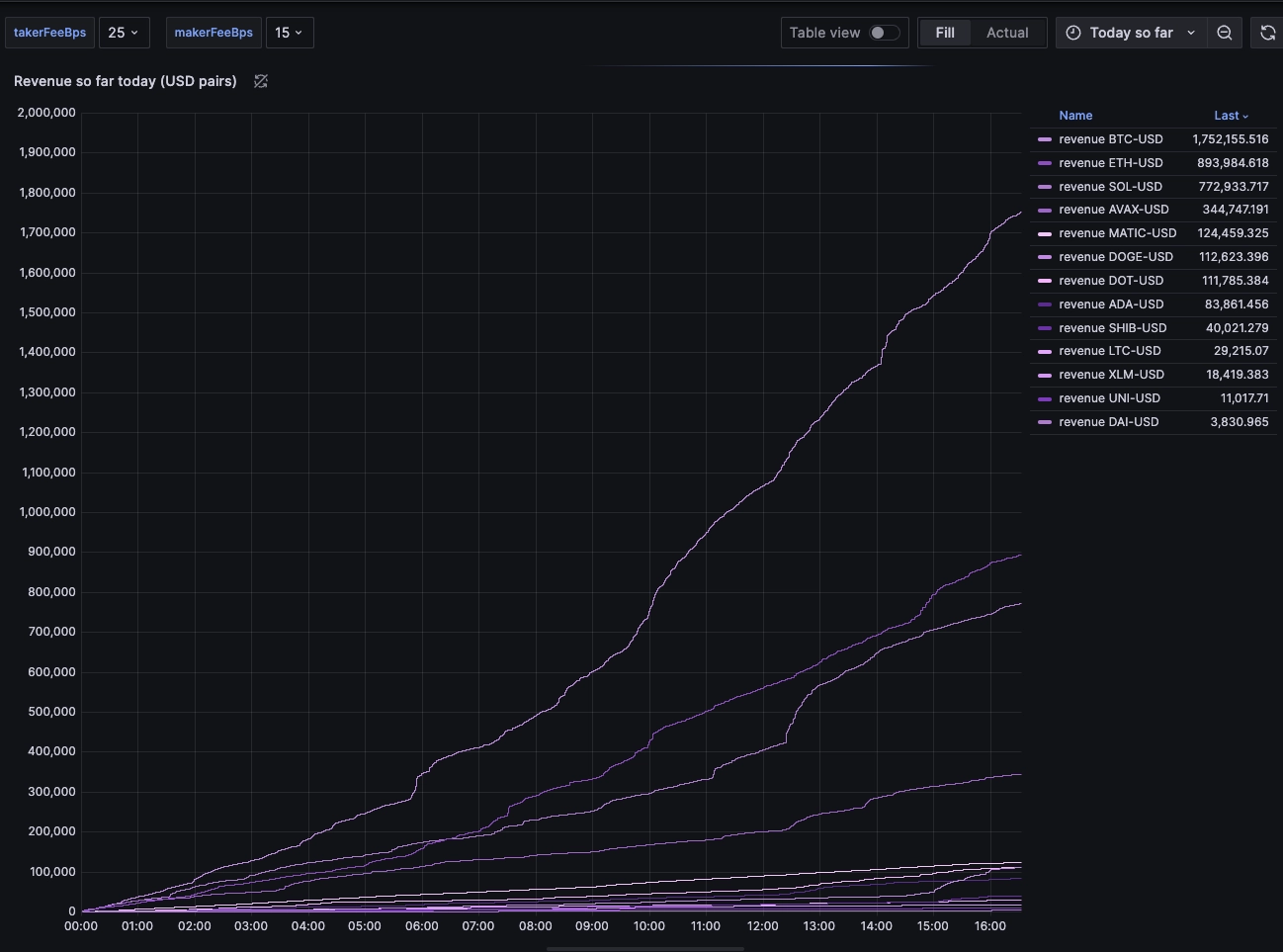The width and height of the screenshot is (1283, 952).
Task: Isolate the revenue DOGE-USD series in legend
Action: click(x=1115, y=257)
